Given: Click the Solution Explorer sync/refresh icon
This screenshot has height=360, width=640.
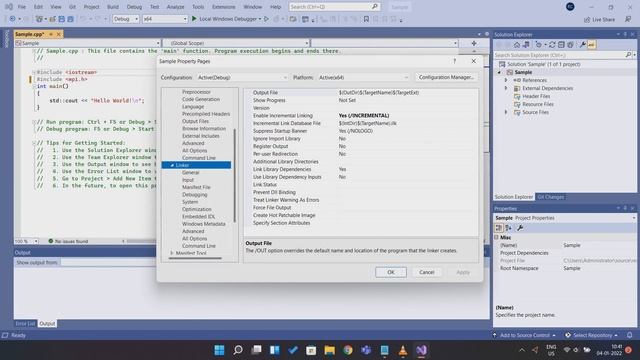Looking at the screenshot, I should click(x=552, y=45).
